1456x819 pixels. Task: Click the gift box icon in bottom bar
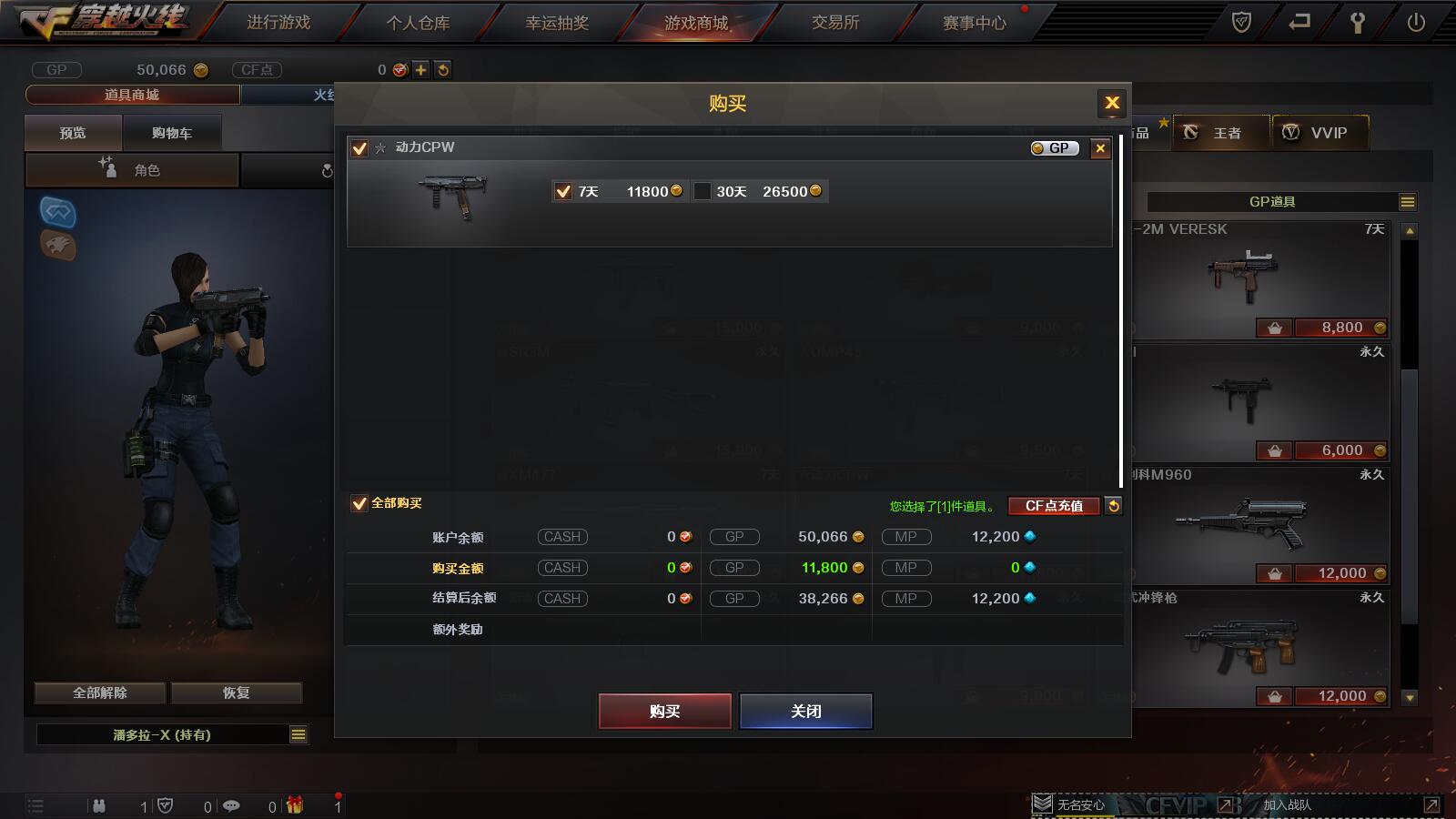(x=295, y=805)
